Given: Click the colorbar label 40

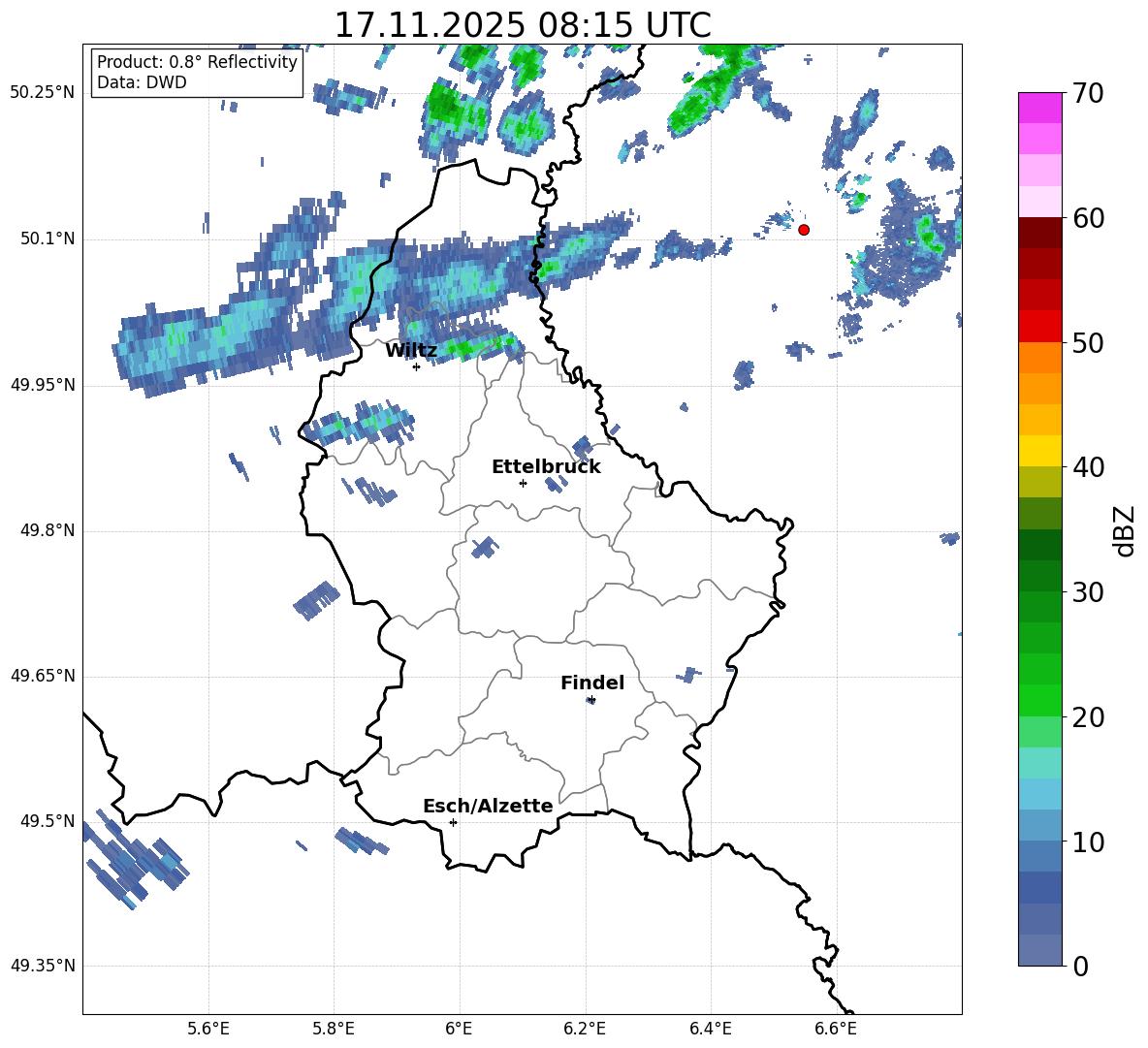Looking at the screenshot, I should pyautogui.click(x=1088, y=467).
